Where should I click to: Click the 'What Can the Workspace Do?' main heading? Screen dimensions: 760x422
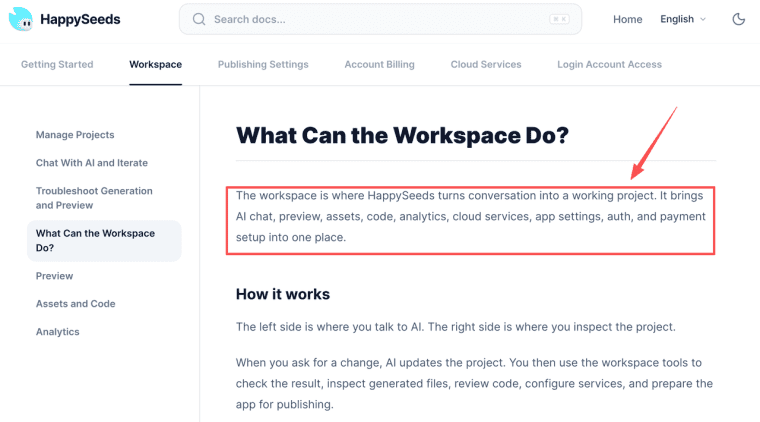[402, 135]
